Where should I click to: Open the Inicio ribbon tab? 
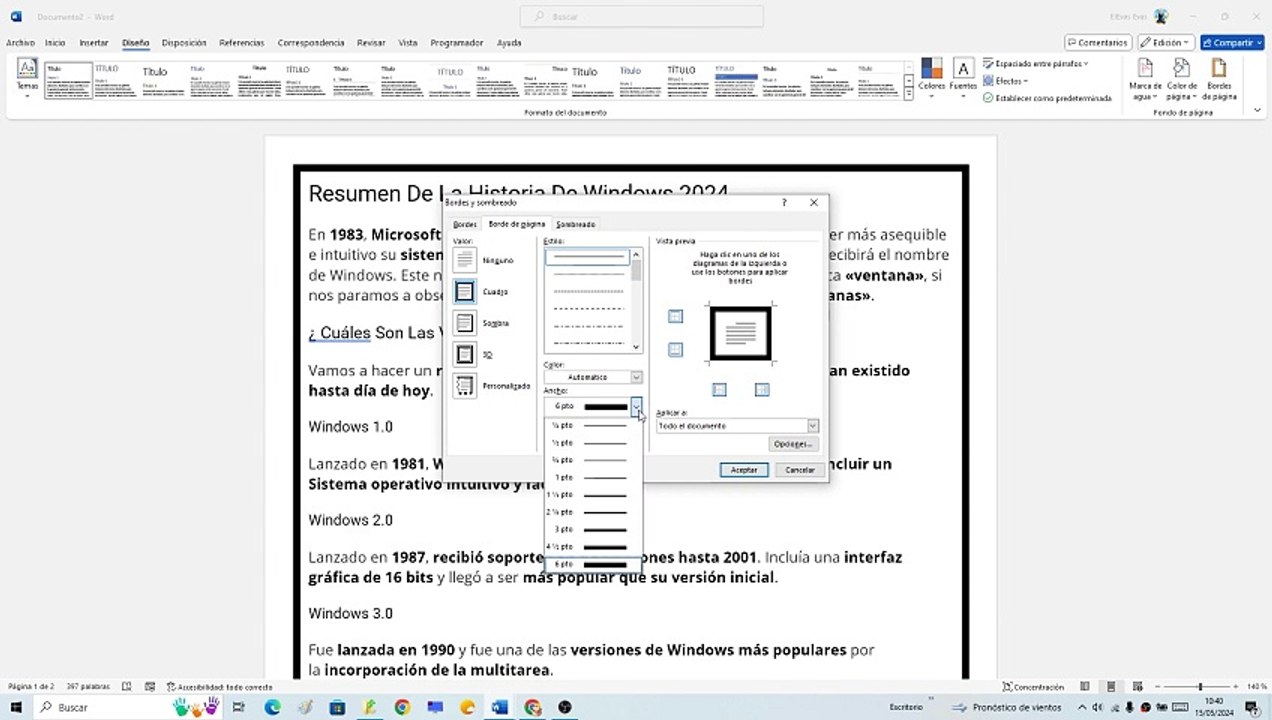pyautogui.click(x=55, y=43)
